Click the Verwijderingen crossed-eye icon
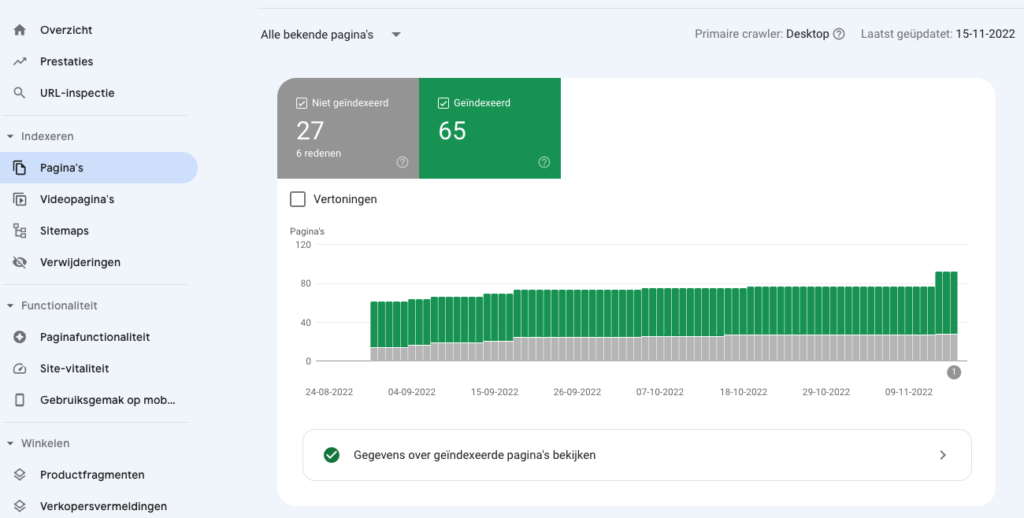 tap(19, 263)
